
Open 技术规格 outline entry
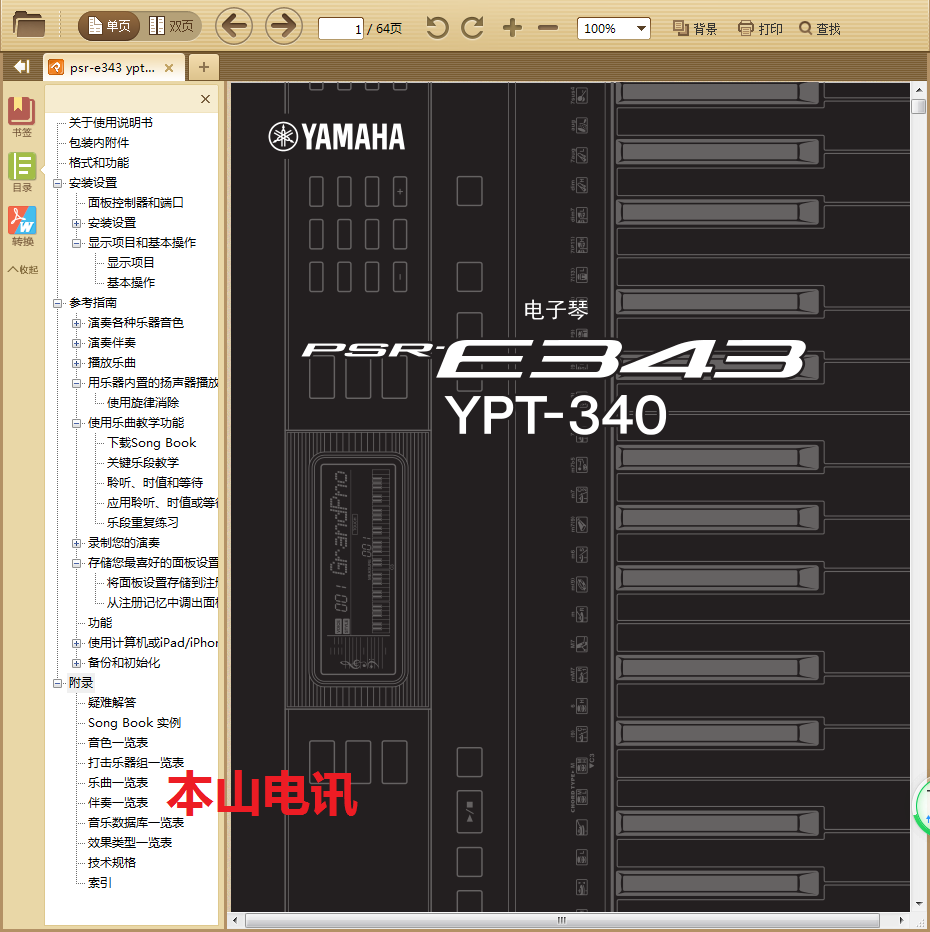coord(112,863)
